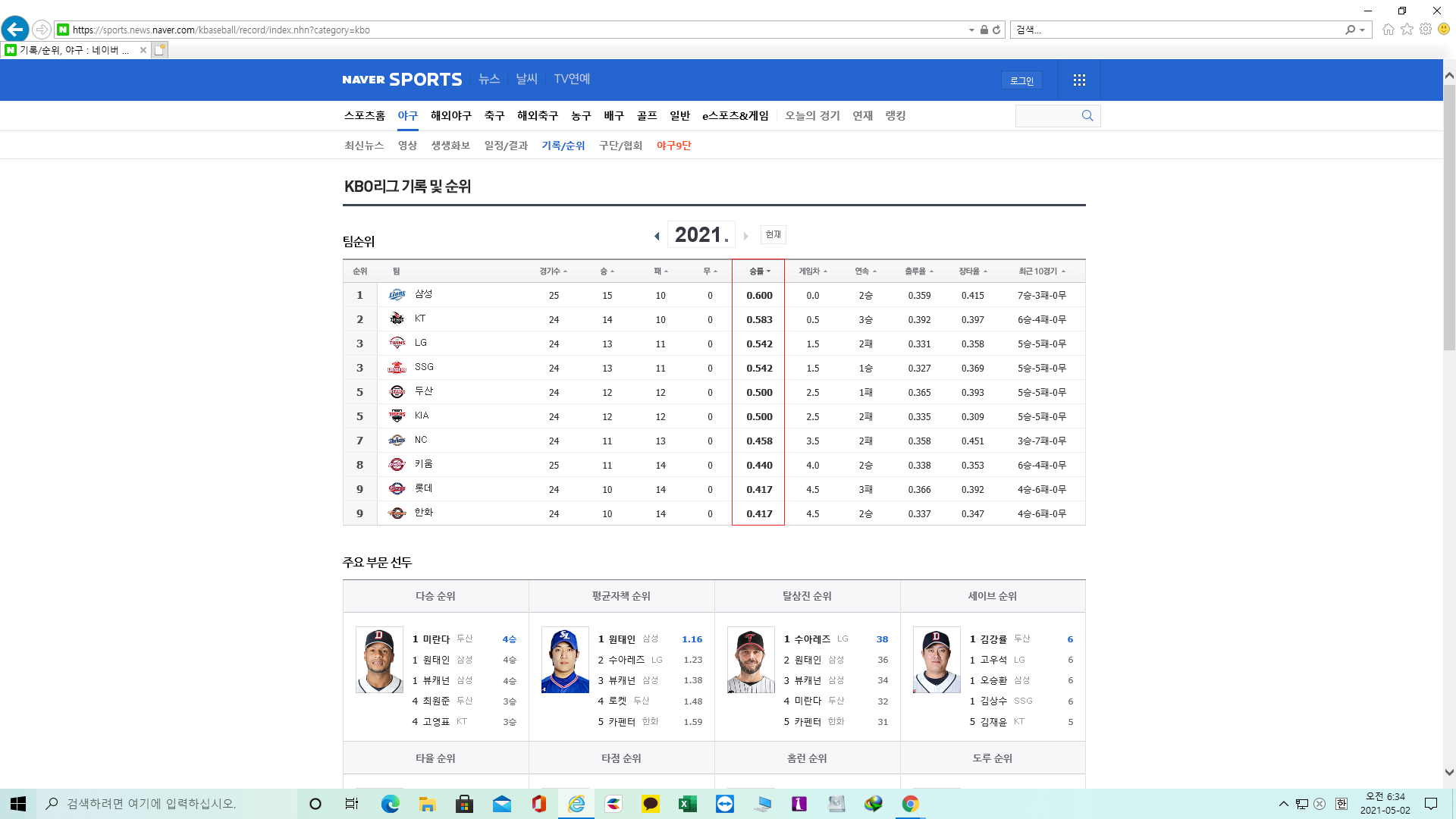Viewport: 1456px width, 819px height.
Task: Open a new browser tab
Action: 159,50
